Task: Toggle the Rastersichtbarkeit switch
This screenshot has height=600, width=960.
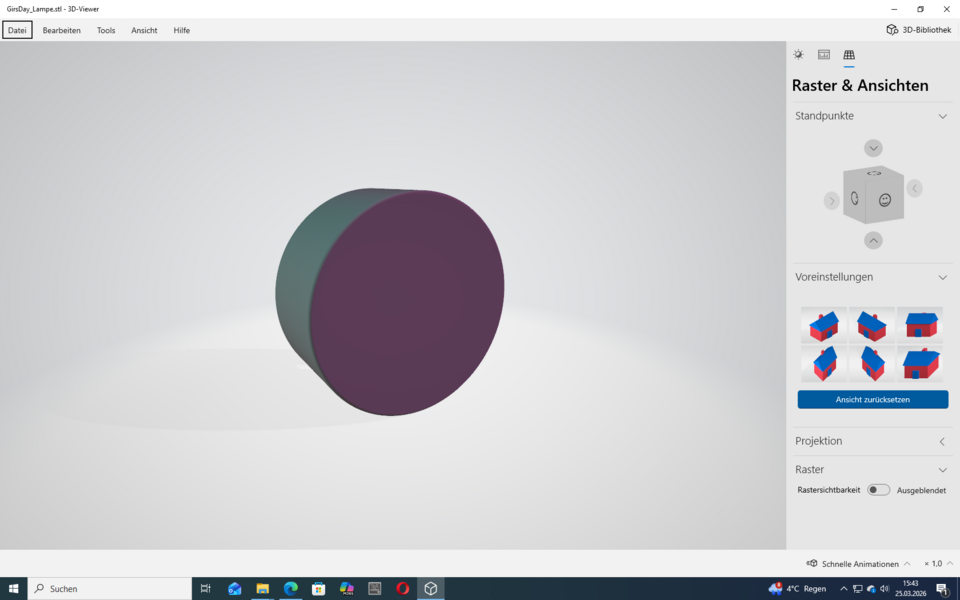Action: point(878,490)
